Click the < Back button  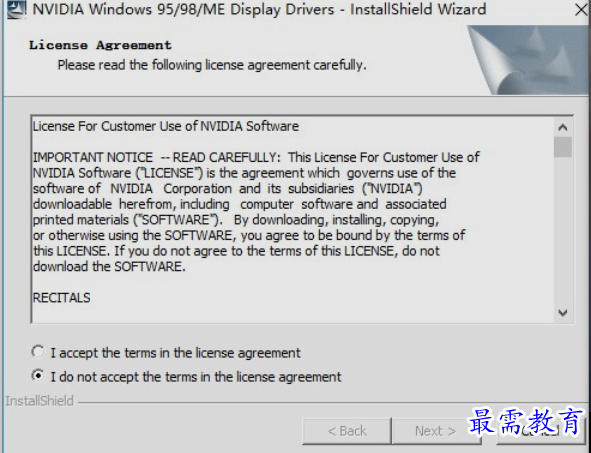click(x=347, y=431)
